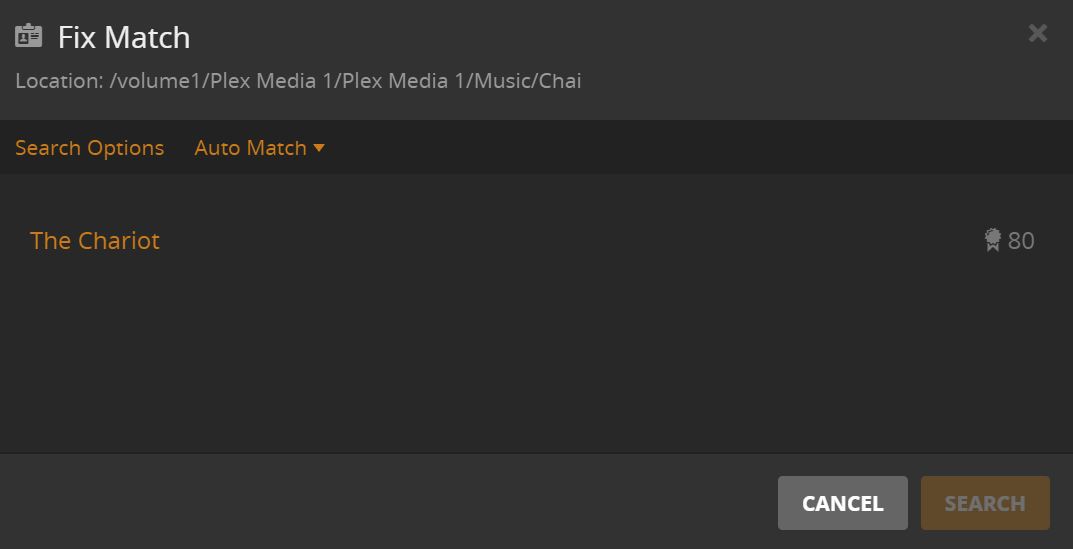Open Search Options

click(89, 148)
